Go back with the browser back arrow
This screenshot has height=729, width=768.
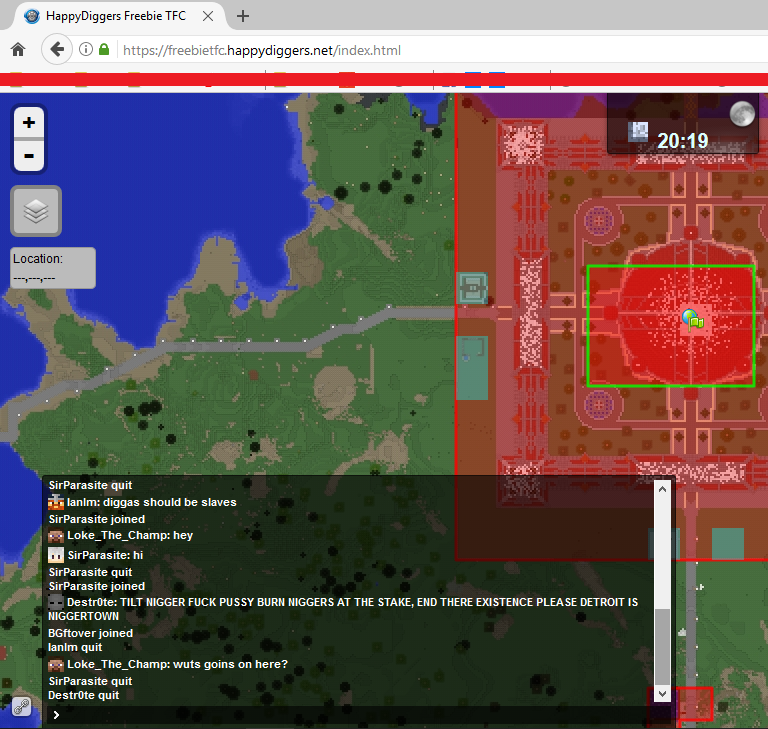57,50
